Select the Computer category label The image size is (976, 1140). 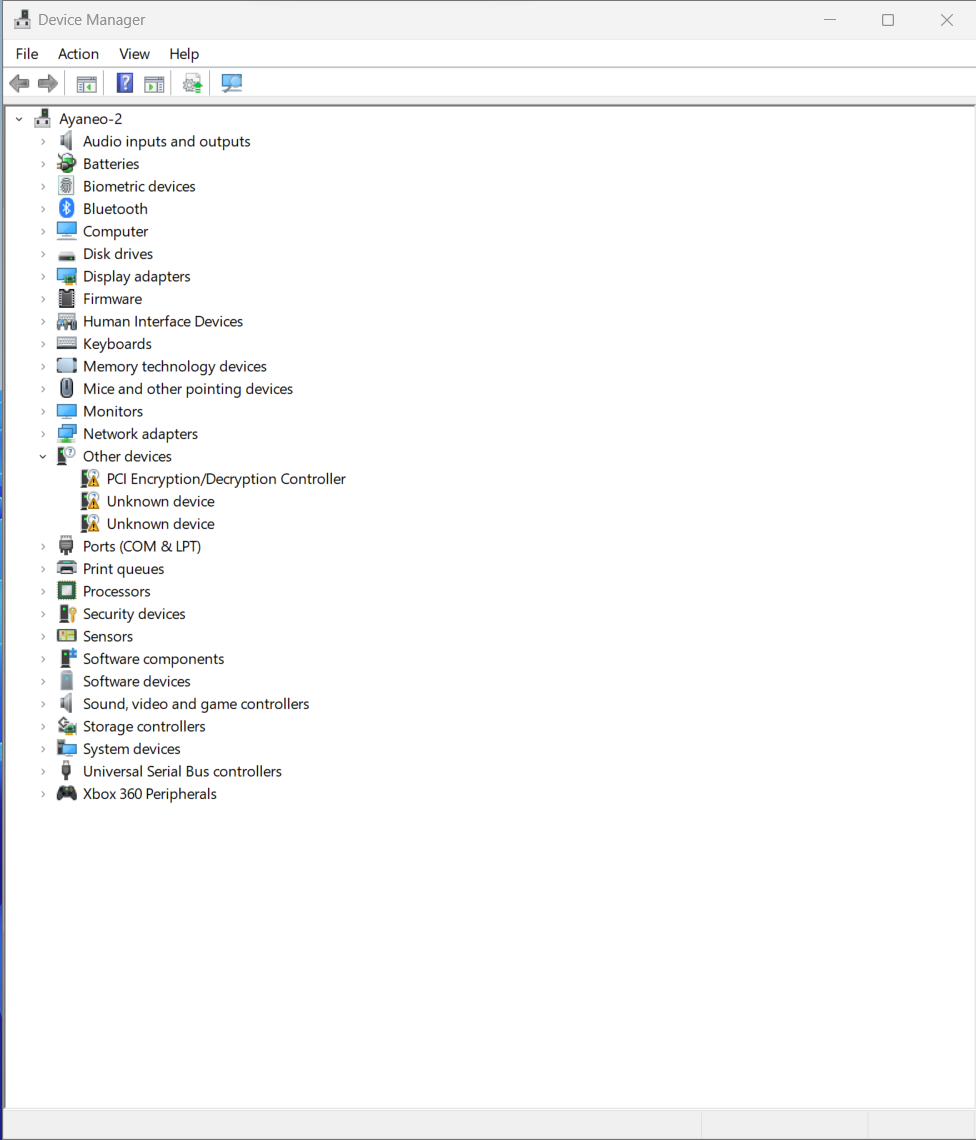tap(116, 231)
